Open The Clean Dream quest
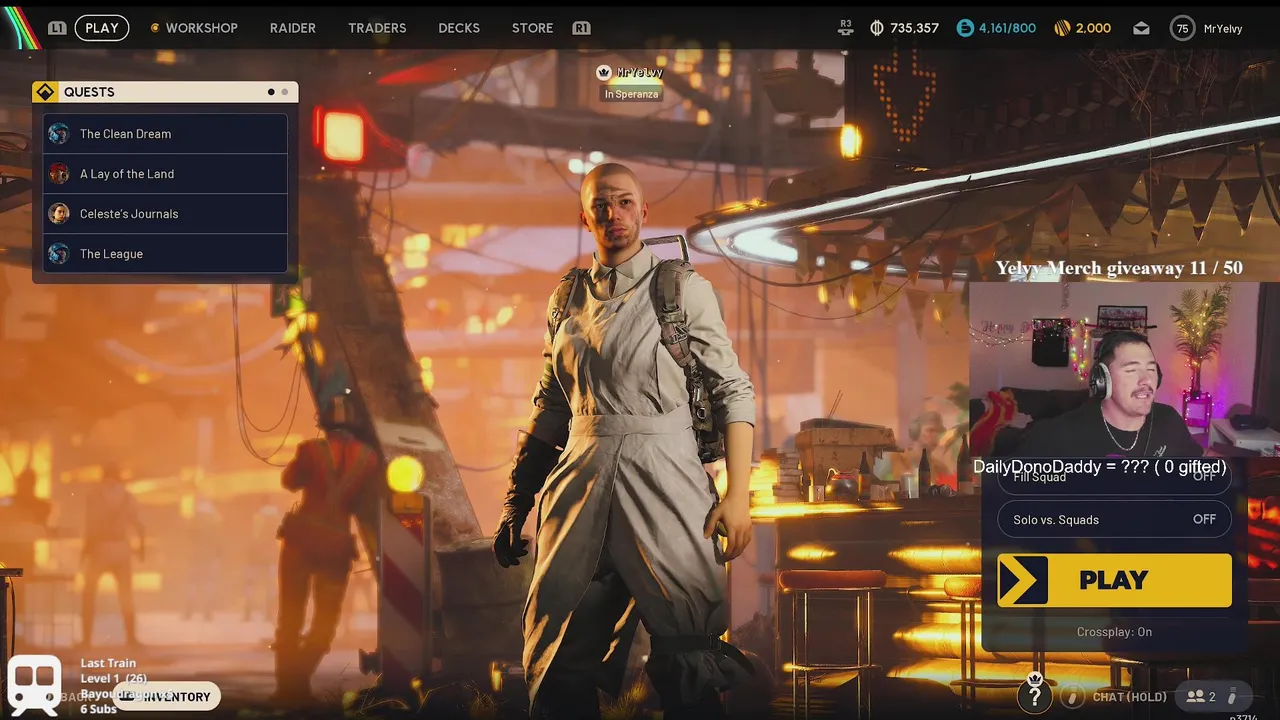 [x=165, y=134]
